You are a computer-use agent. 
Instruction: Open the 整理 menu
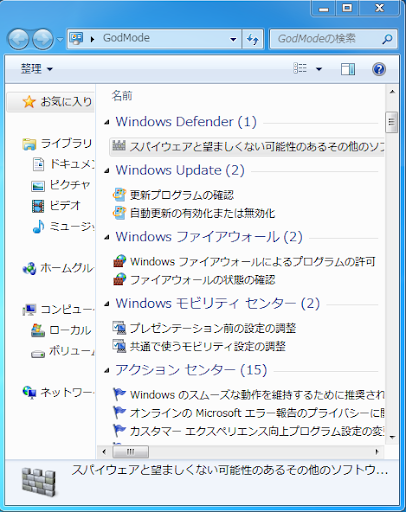[37, 69]
